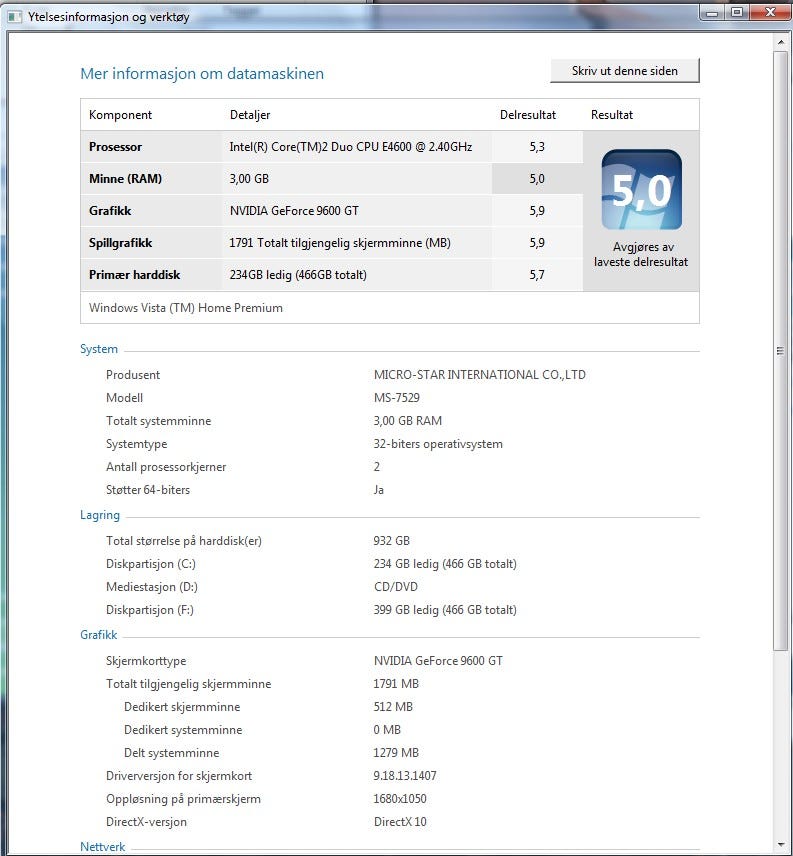Click the Primær harddisk row label
The height and width of the screenshot is (856, 793).
pyautogui.click(x=133, y=275)
